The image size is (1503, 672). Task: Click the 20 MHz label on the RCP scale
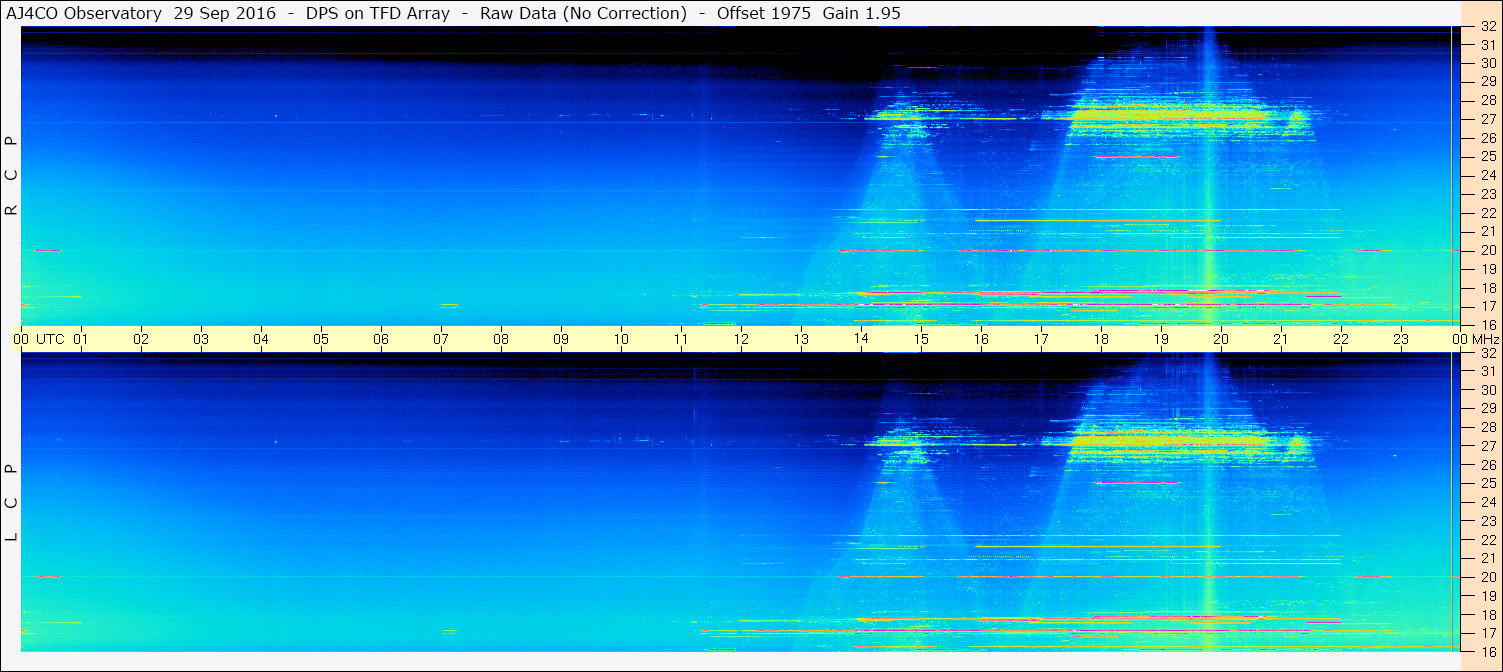click(1488, 250)
